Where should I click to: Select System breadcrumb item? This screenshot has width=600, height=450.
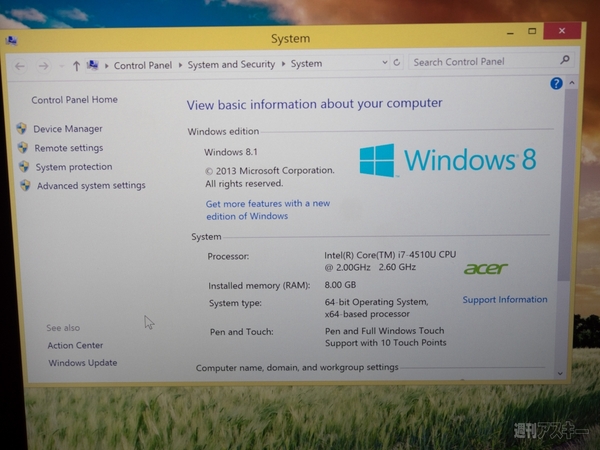point(306,64)
